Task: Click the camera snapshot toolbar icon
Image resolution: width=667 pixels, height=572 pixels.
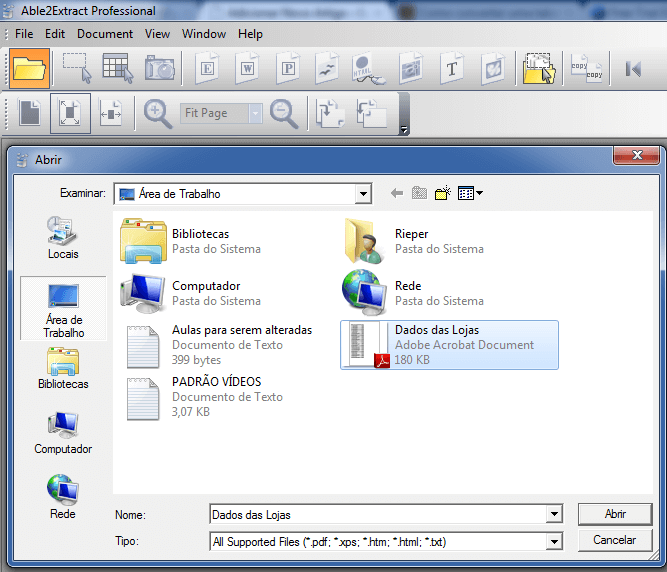Action: click(159, 68)
